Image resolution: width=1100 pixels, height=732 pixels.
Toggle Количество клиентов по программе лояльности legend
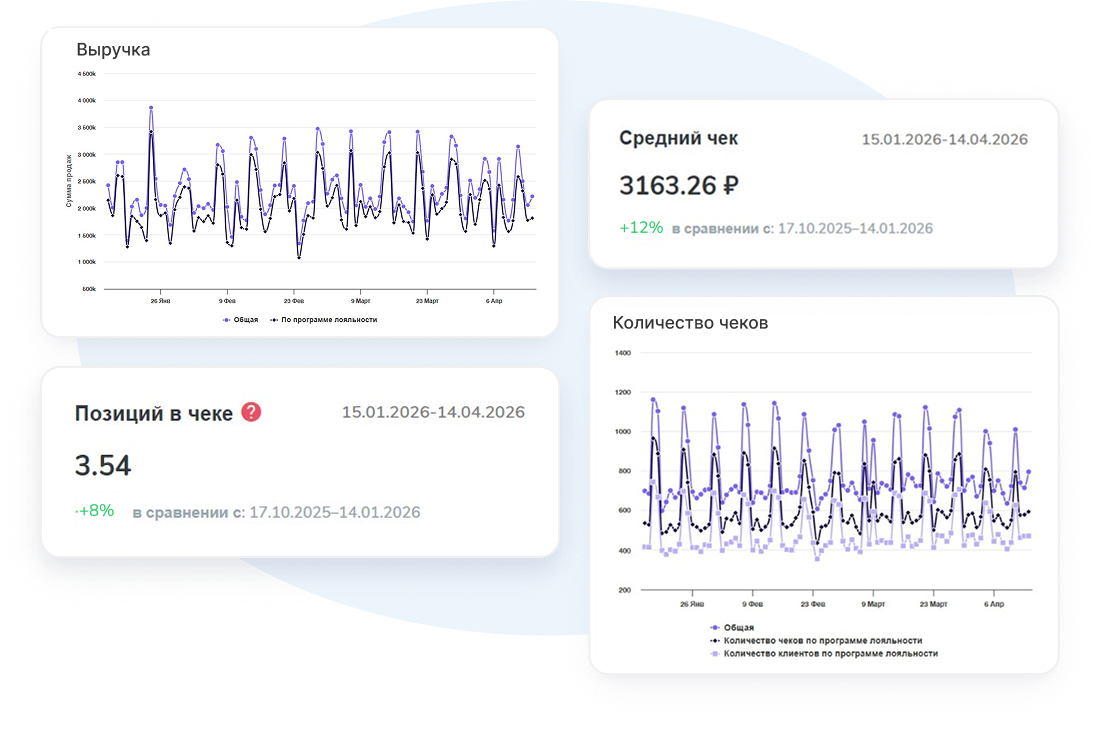823,653
